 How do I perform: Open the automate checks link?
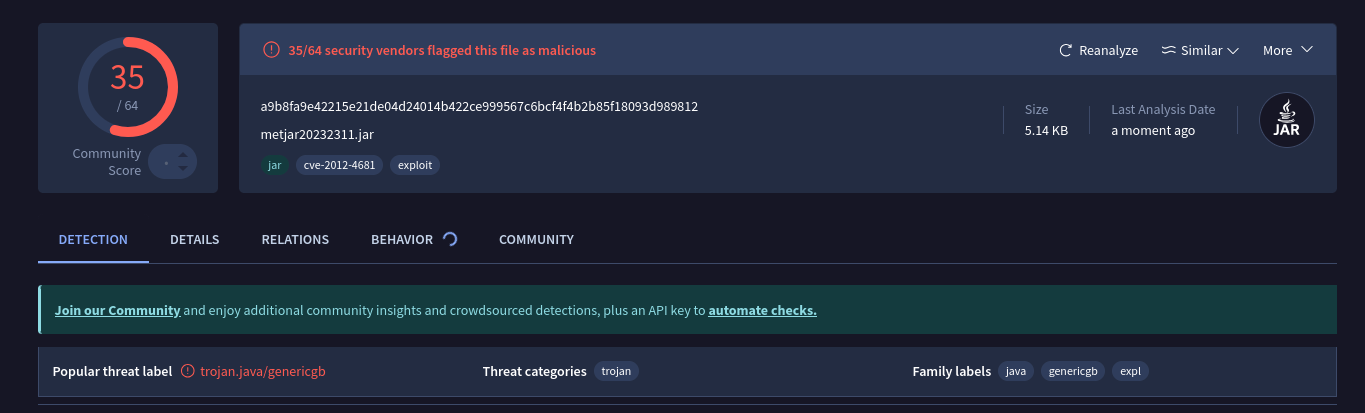pyautogui.click(x=762, y=310)
